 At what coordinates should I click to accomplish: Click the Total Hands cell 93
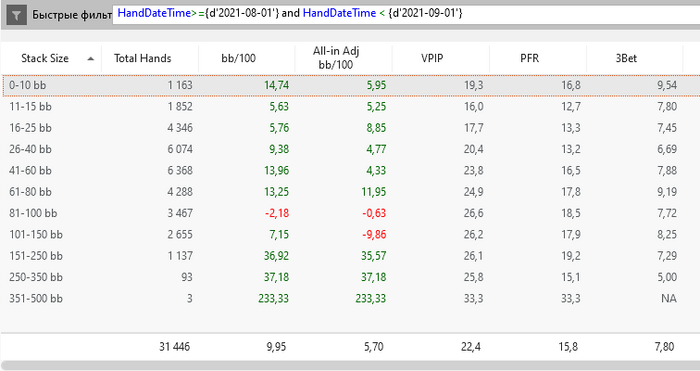click(187, 277)
